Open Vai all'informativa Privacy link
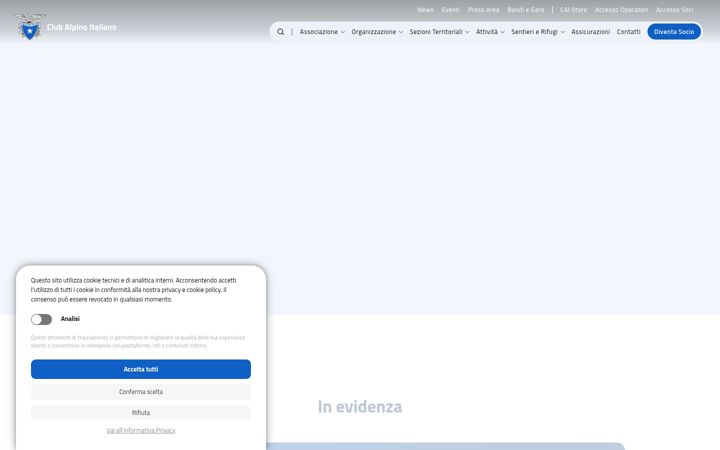 pos(141,430)
